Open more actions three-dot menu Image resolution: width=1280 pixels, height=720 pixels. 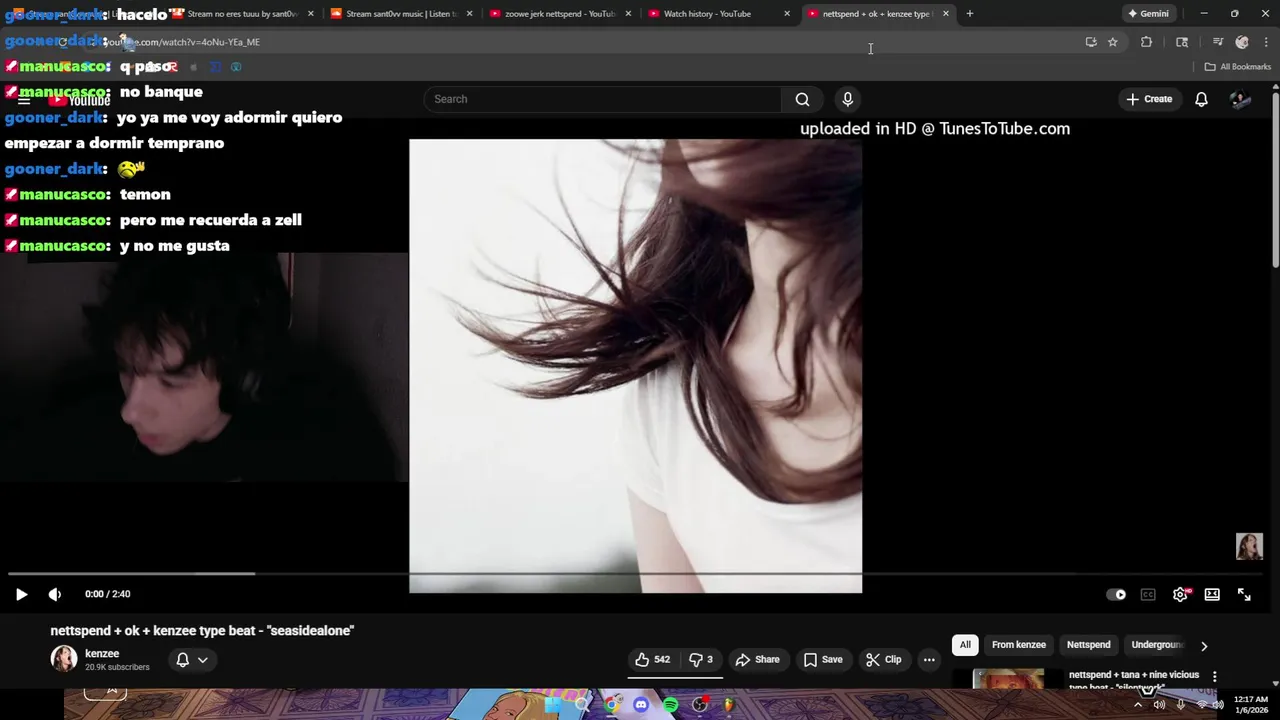click(929, 659)
